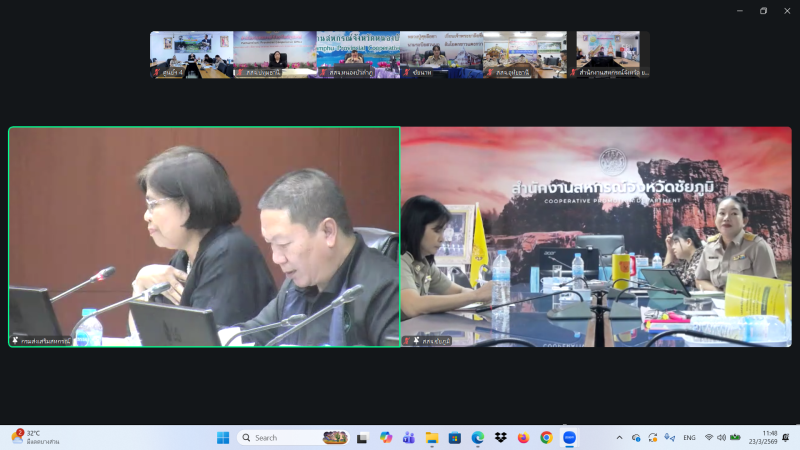This screenshot has width=800, height=450.
Task: Switch ENG input language indicator
Action: pos(689,438)
